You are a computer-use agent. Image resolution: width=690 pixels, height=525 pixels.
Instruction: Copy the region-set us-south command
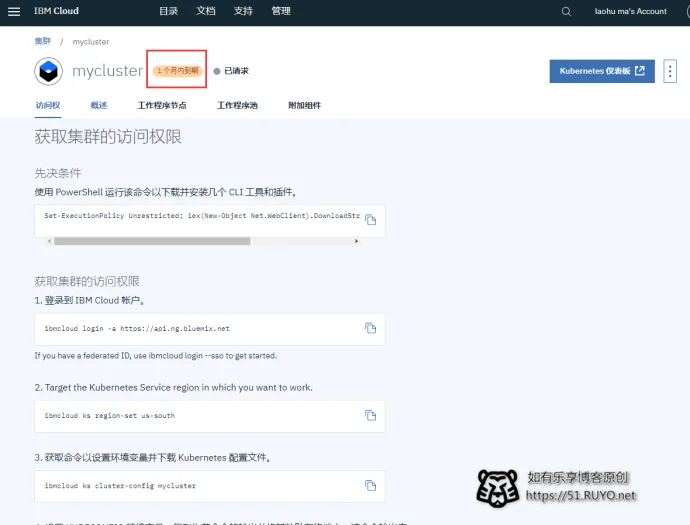[371, 415]
